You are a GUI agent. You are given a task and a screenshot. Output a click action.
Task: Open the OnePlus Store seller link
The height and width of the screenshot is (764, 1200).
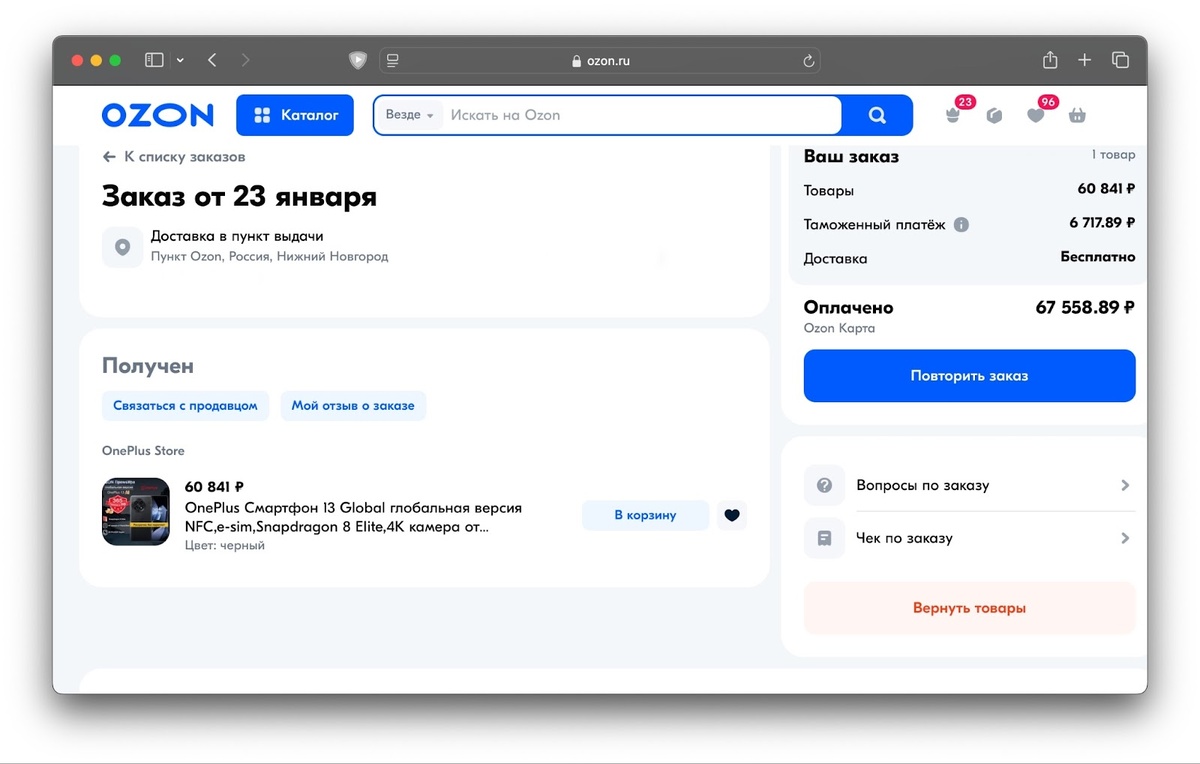click(x=143, y=451)
